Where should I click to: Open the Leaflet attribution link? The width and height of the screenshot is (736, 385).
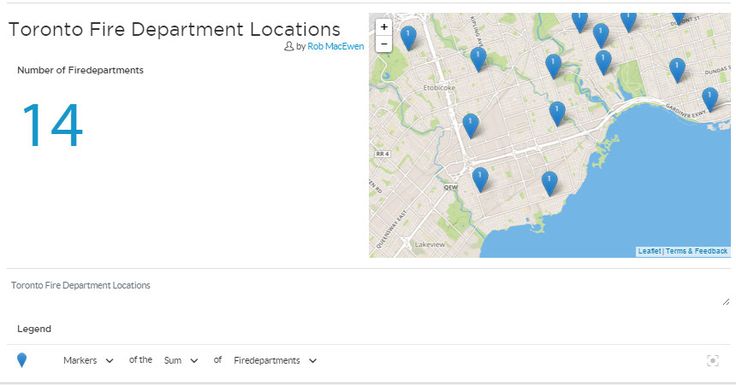pos(650,251)
